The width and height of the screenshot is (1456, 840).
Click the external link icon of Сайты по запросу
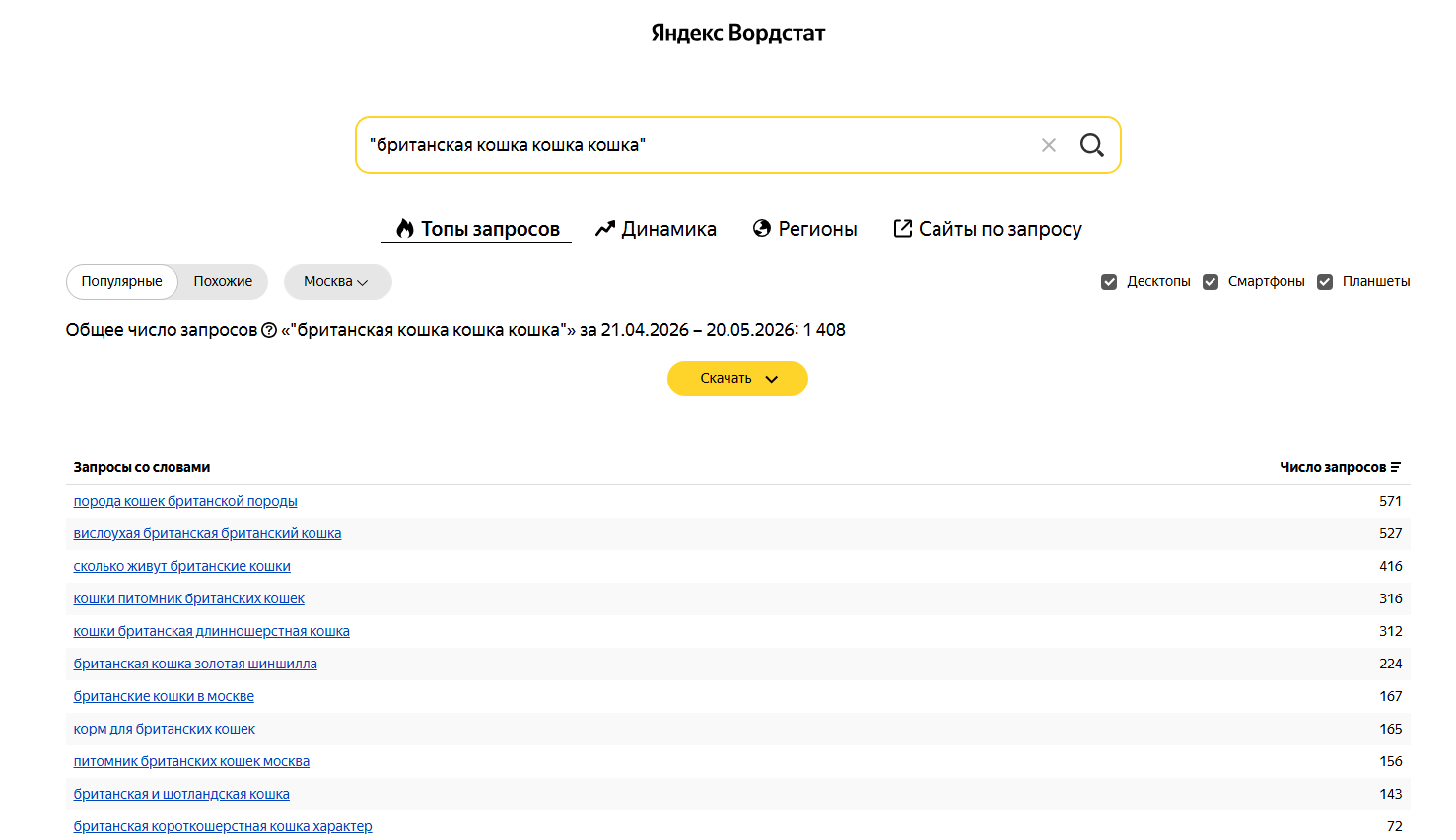(x=903, y=229)
